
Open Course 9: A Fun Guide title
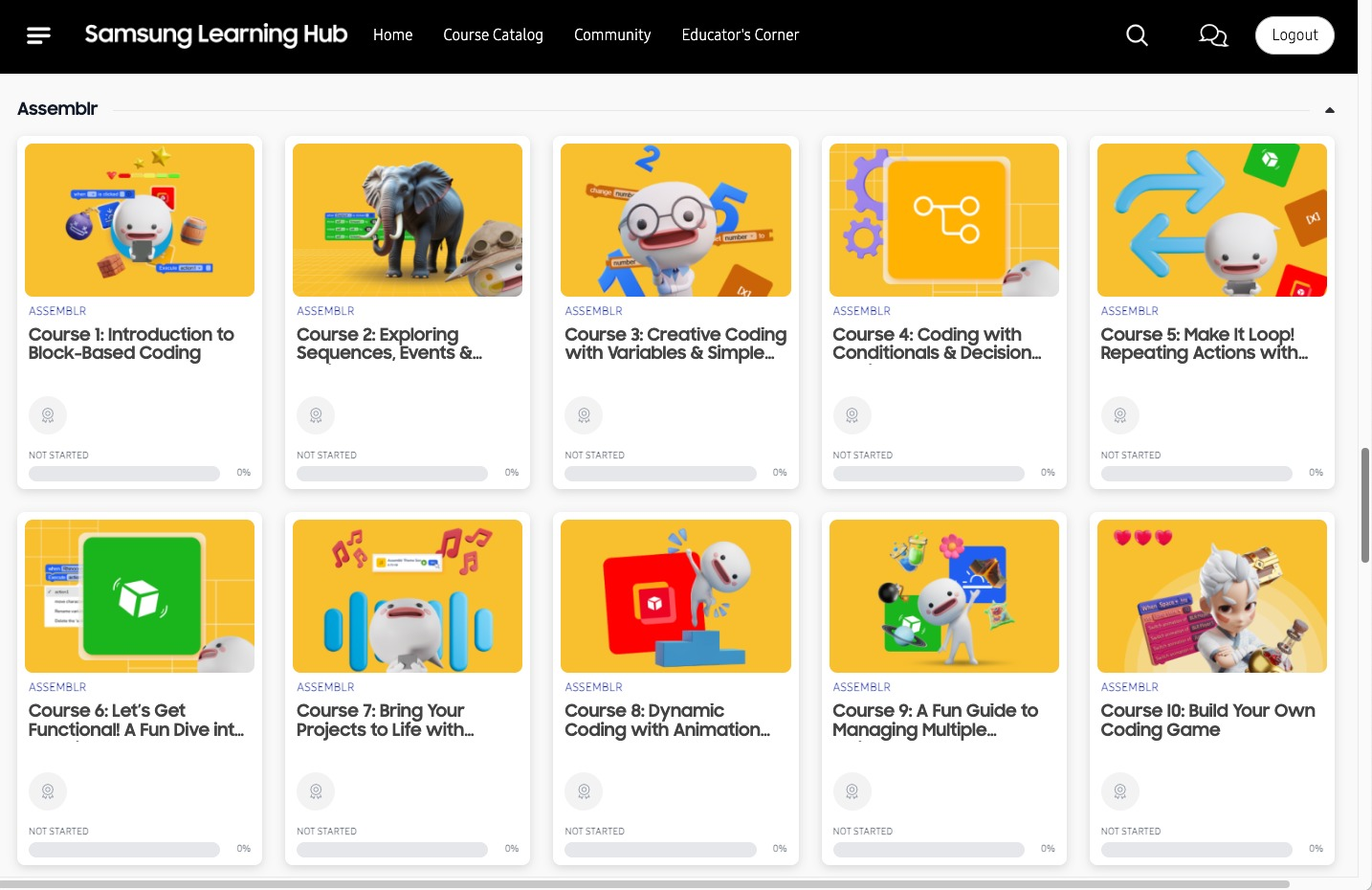(935, 720)
